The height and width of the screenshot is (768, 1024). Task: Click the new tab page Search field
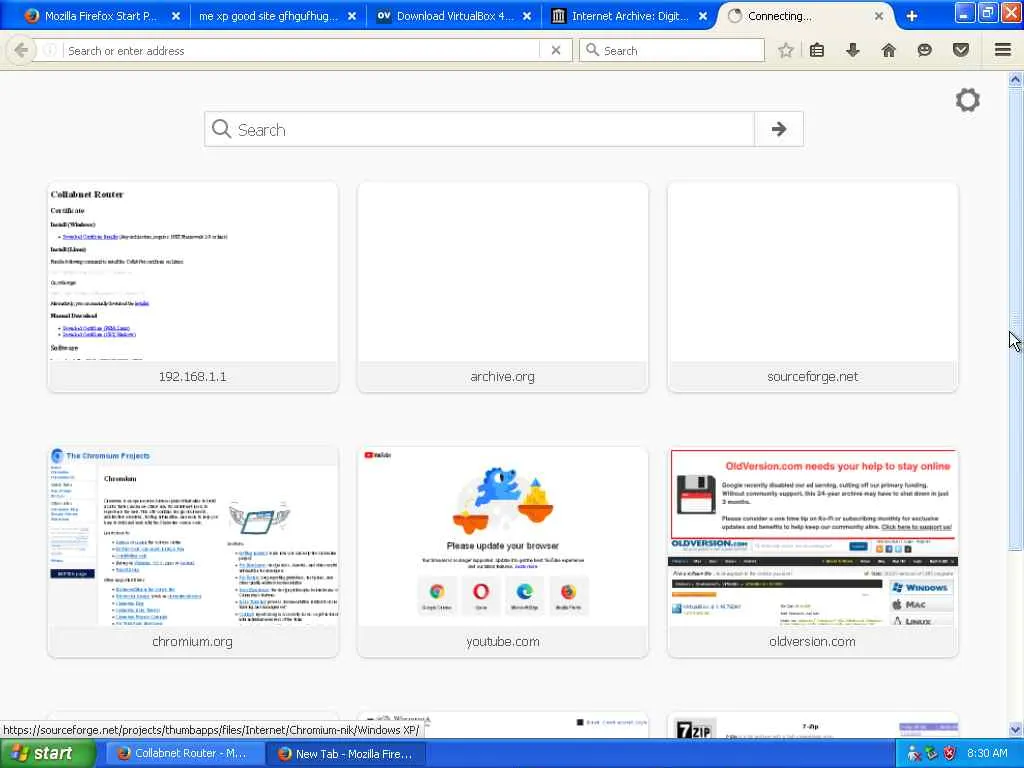tap(479, 129)
